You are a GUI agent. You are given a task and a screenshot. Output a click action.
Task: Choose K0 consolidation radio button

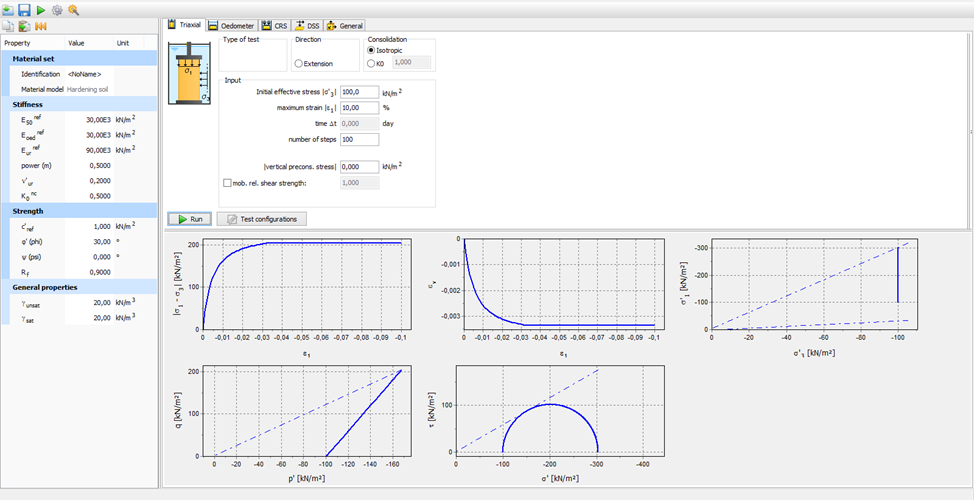pyautogui.click(x=372, y=63)
